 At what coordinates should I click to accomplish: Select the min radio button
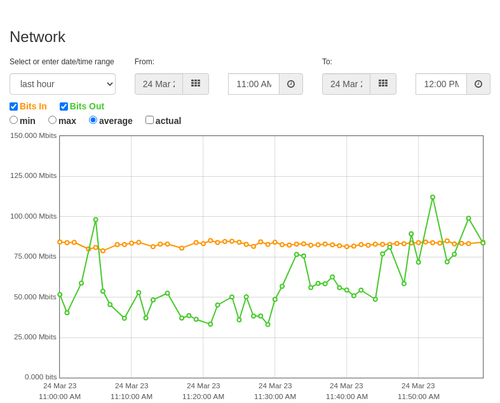click(x=13, y=120)
